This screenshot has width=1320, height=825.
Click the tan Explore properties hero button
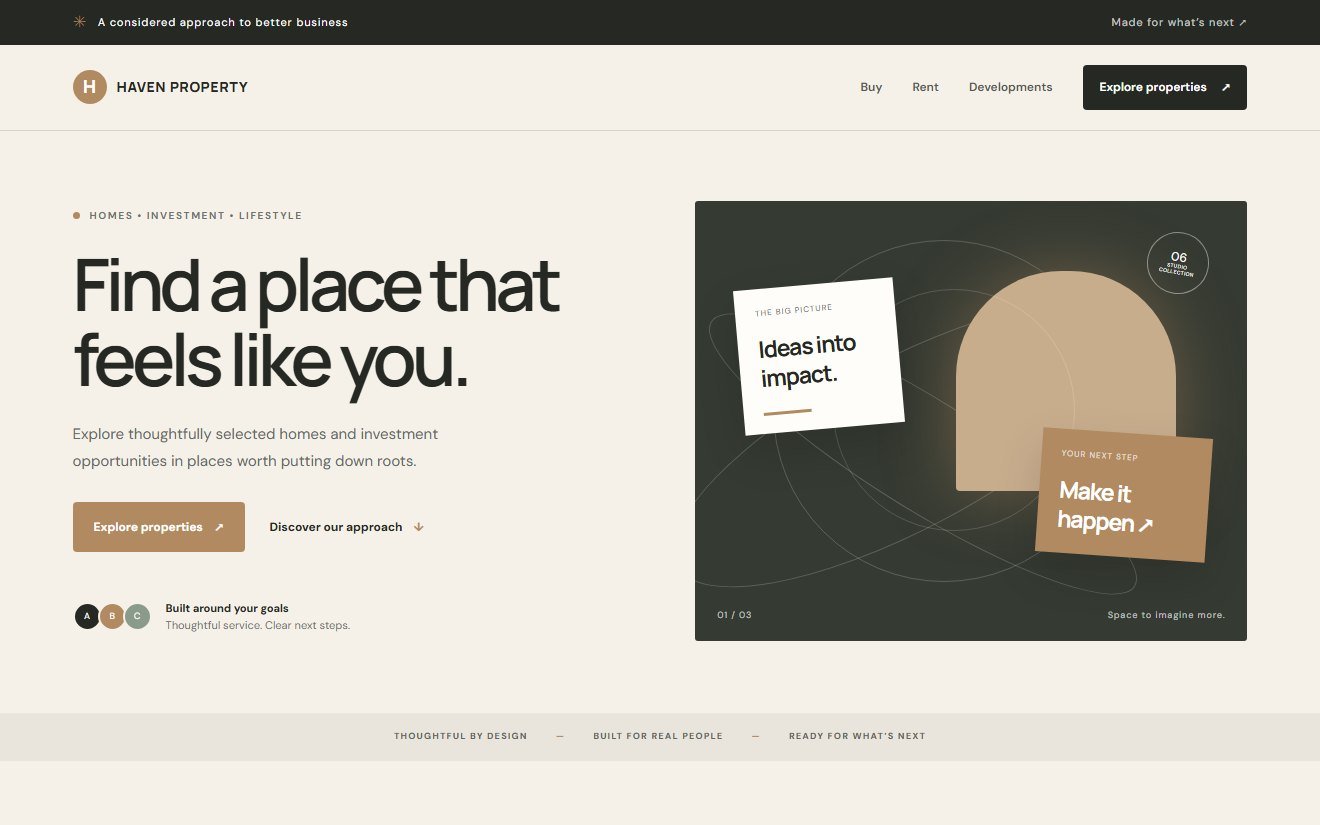click(x=159, y=527)
